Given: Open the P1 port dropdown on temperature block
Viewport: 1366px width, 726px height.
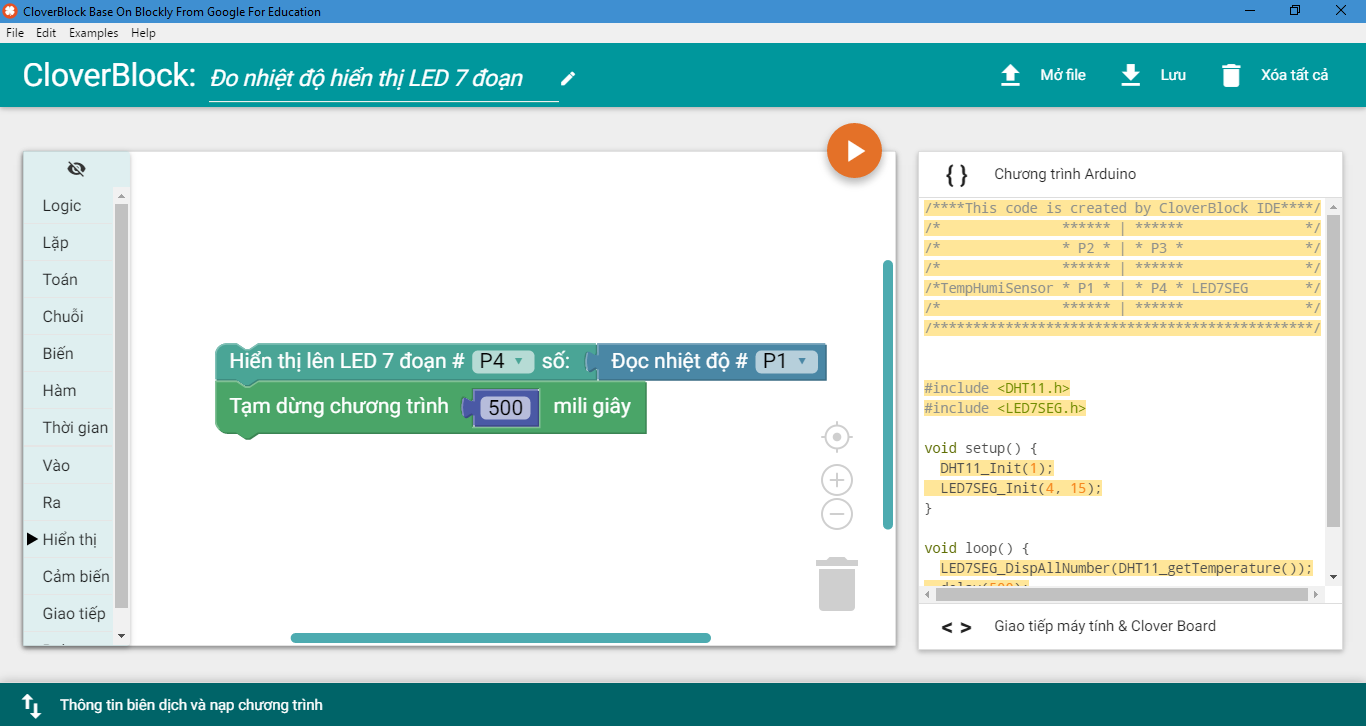Looking at the screenshot, I should (786, 361).
